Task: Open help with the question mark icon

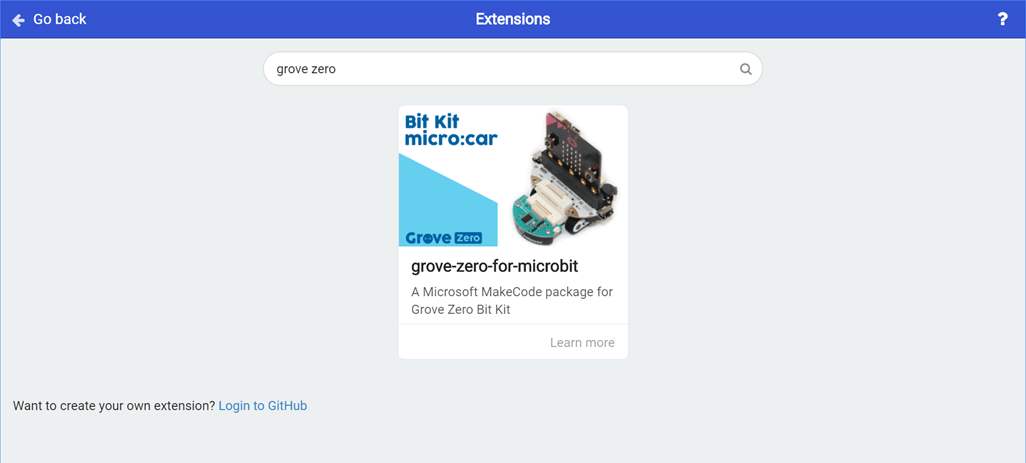Action: click(1002, 20)
